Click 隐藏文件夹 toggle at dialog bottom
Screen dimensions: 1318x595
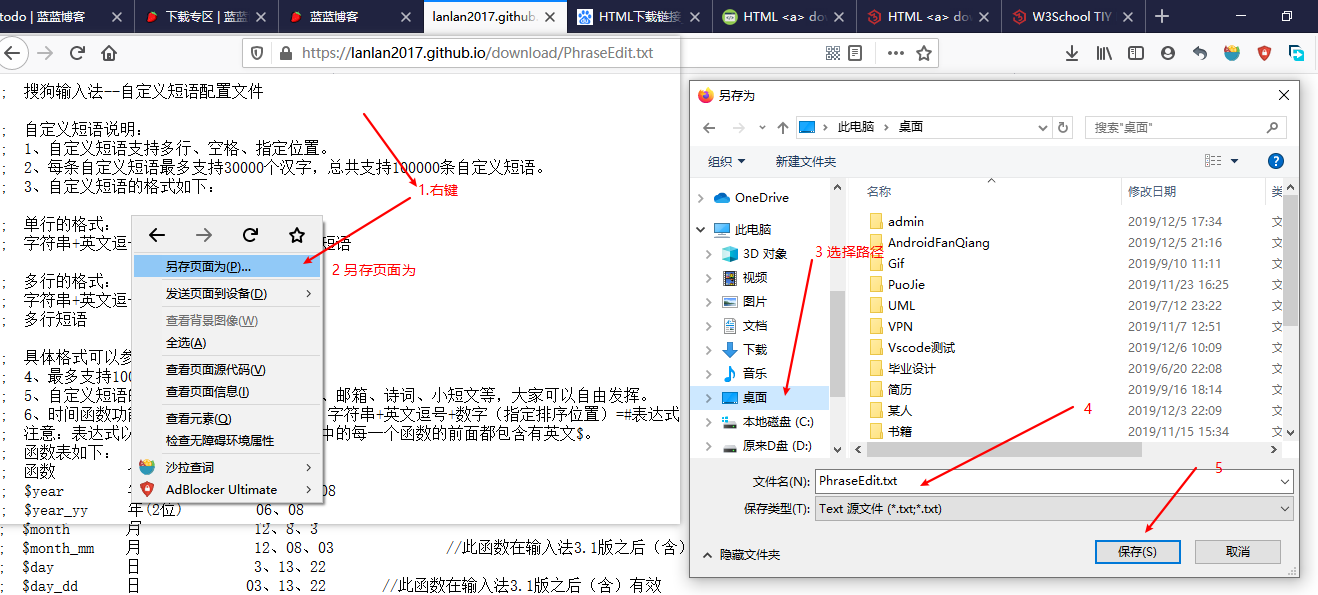pos(741,554)
